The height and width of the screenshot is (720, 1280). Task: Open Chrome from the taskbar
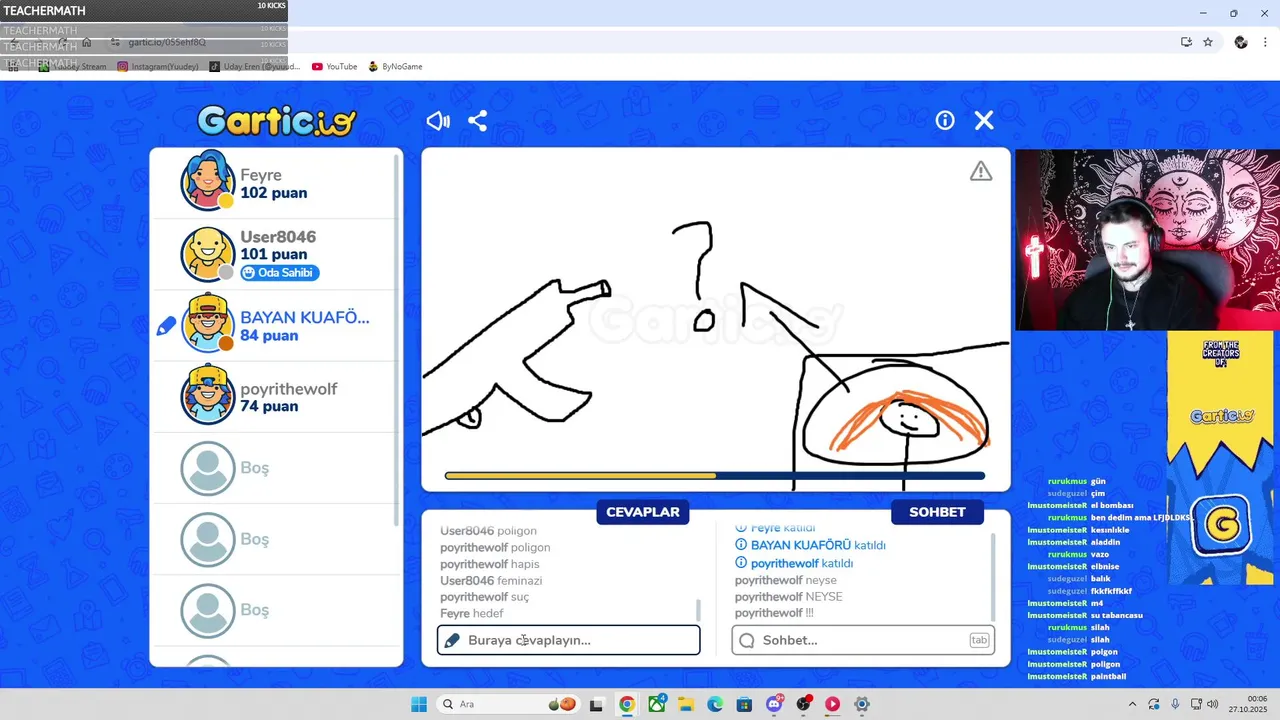(627, 704)
